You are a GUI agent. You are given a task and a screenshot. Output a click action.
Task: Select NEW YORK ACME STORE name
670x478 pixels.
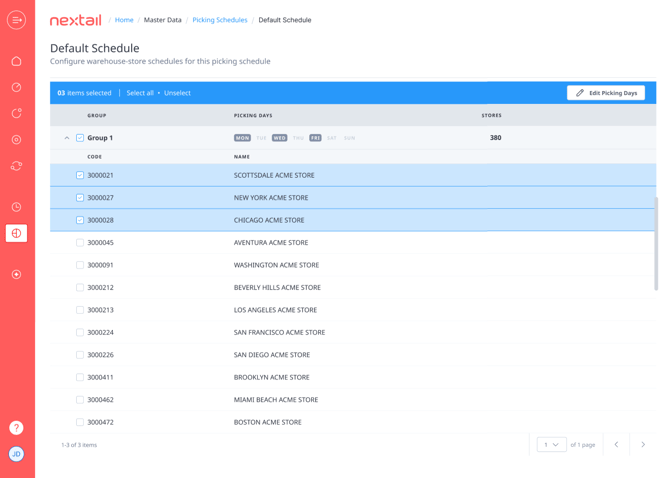tap(271, 198)
